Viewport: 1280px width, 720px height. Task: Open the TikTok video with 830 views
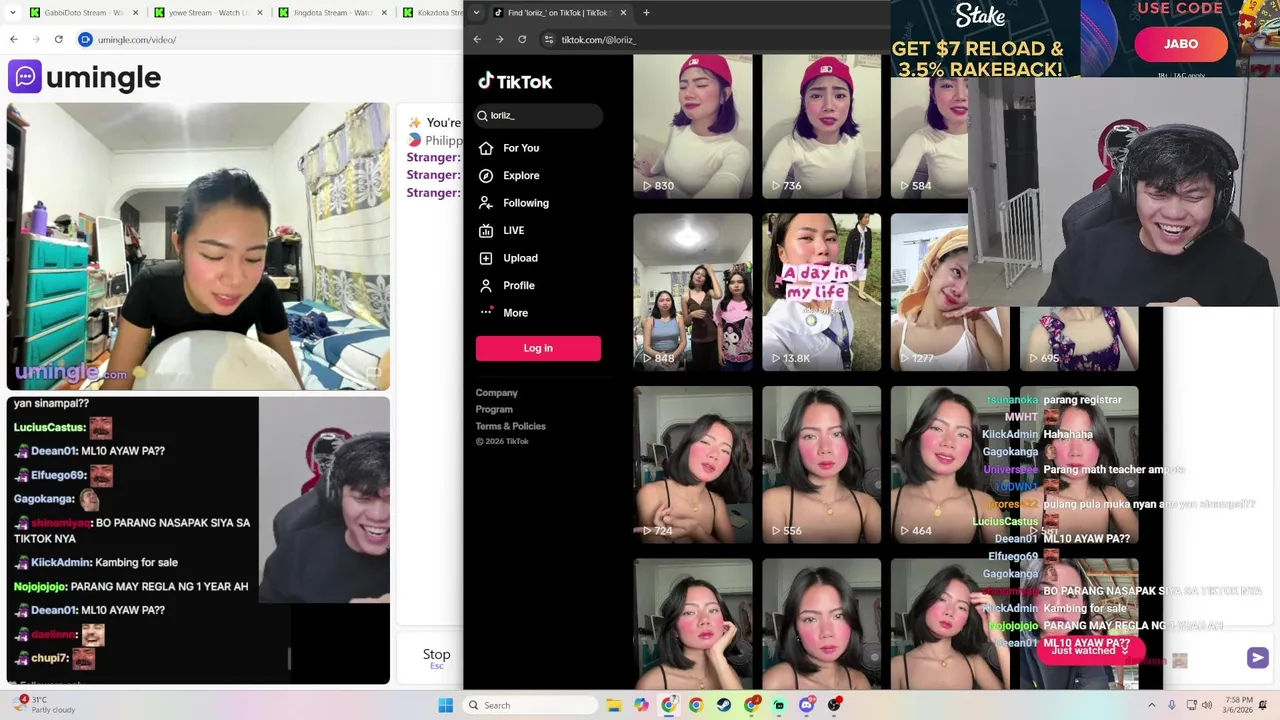pos(693,126)
